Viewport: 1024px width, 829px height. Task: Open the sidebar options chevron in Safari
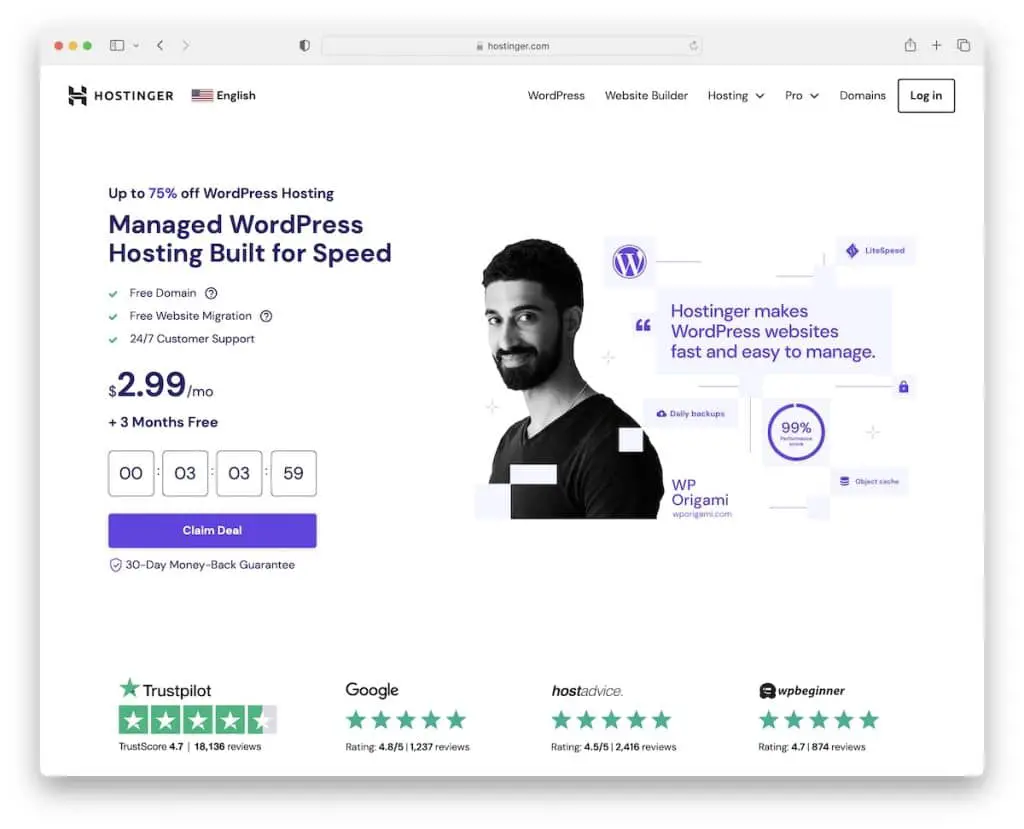click(136, 46)
